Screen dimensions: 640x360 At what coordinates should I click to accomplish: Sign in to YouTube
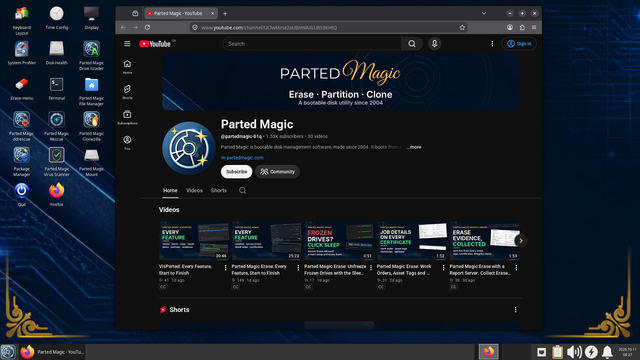coord(519,44)
